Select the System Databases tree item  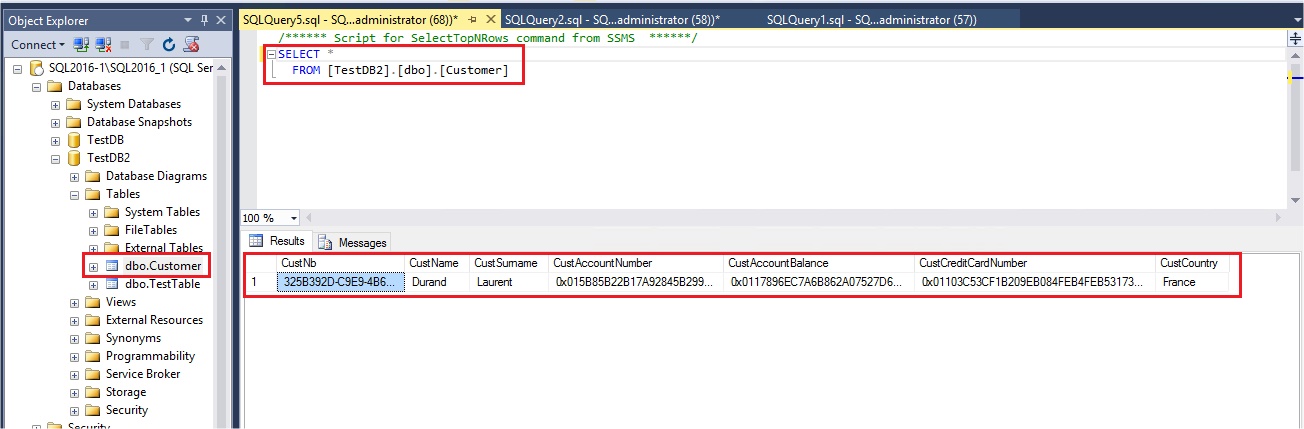[134, 104]
